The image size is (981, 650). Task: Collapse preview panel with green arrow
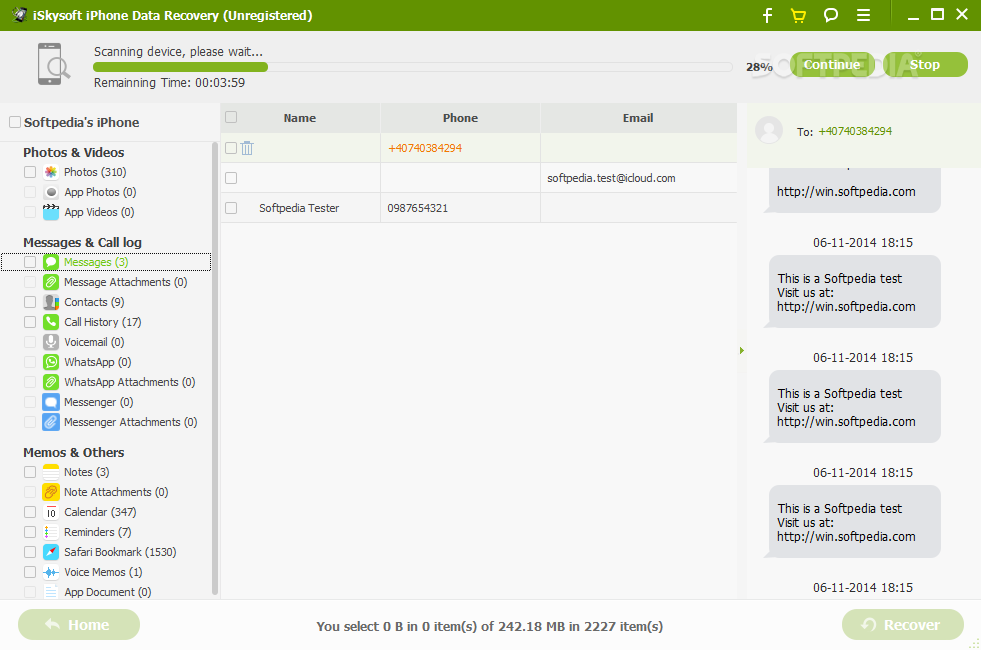[742, 350]
